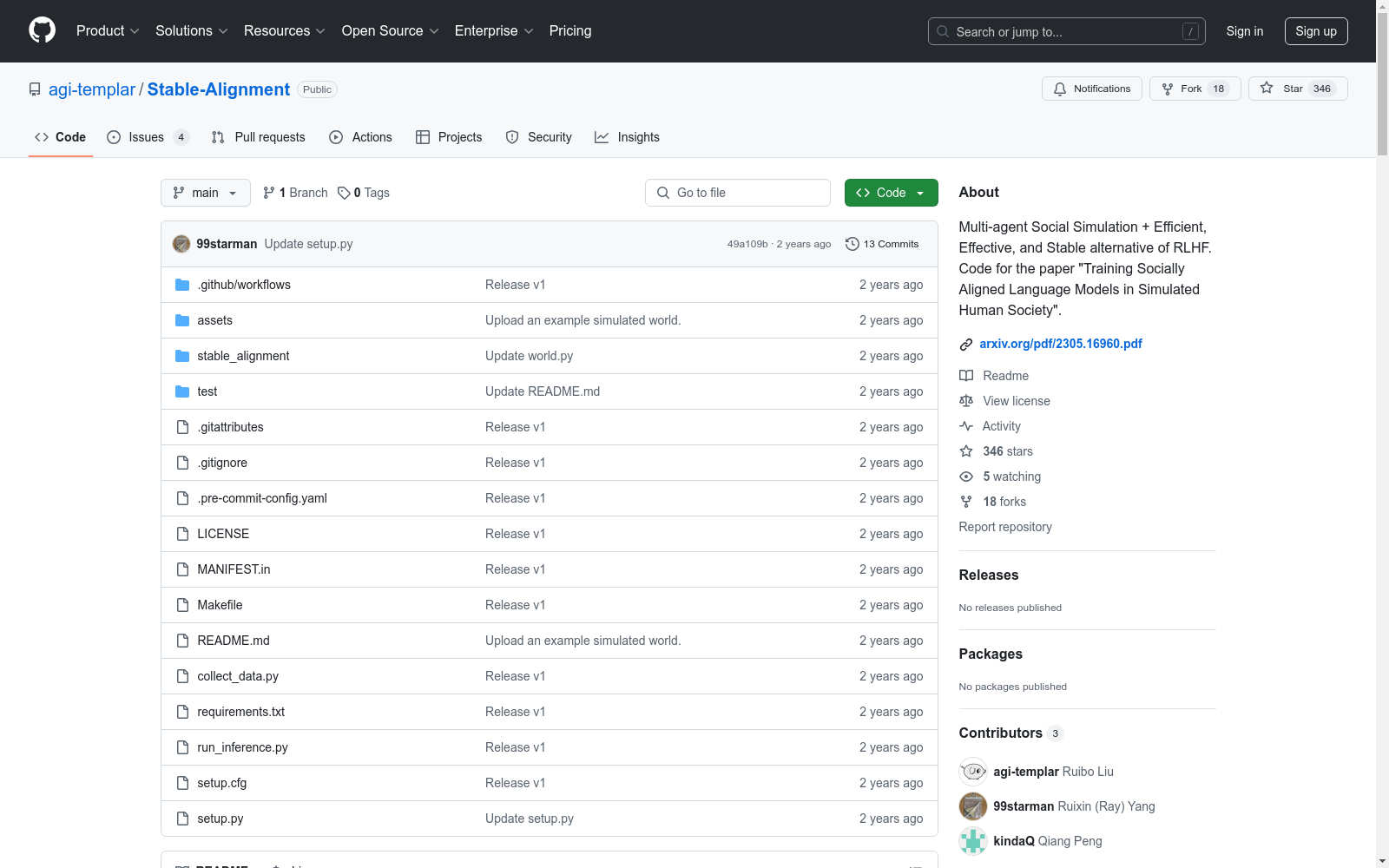
Task: Switch to the Security tab
Action: (539, 137)
